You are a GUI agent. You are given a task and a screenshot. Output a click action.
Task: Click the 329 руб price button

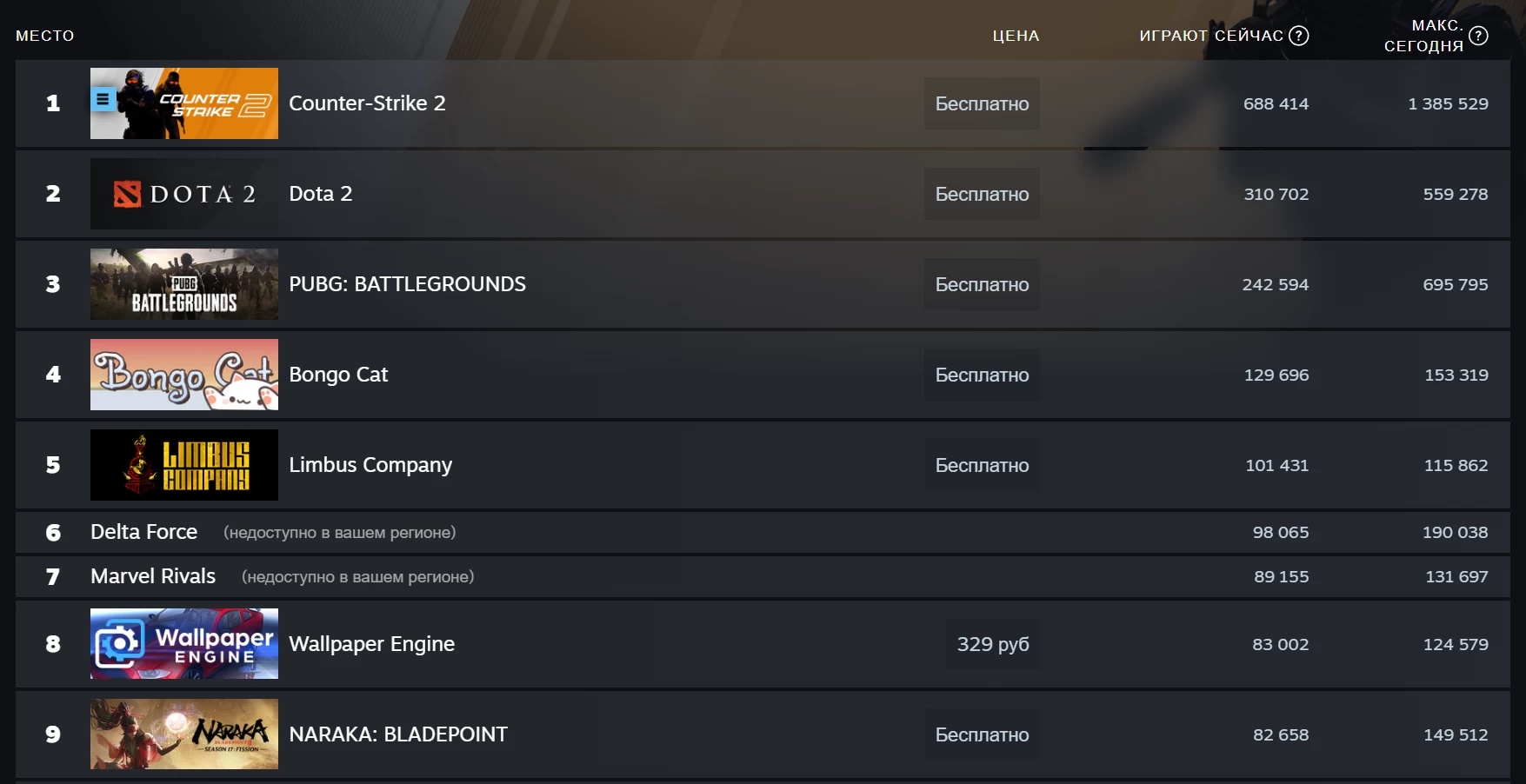(x=992, y=644)
